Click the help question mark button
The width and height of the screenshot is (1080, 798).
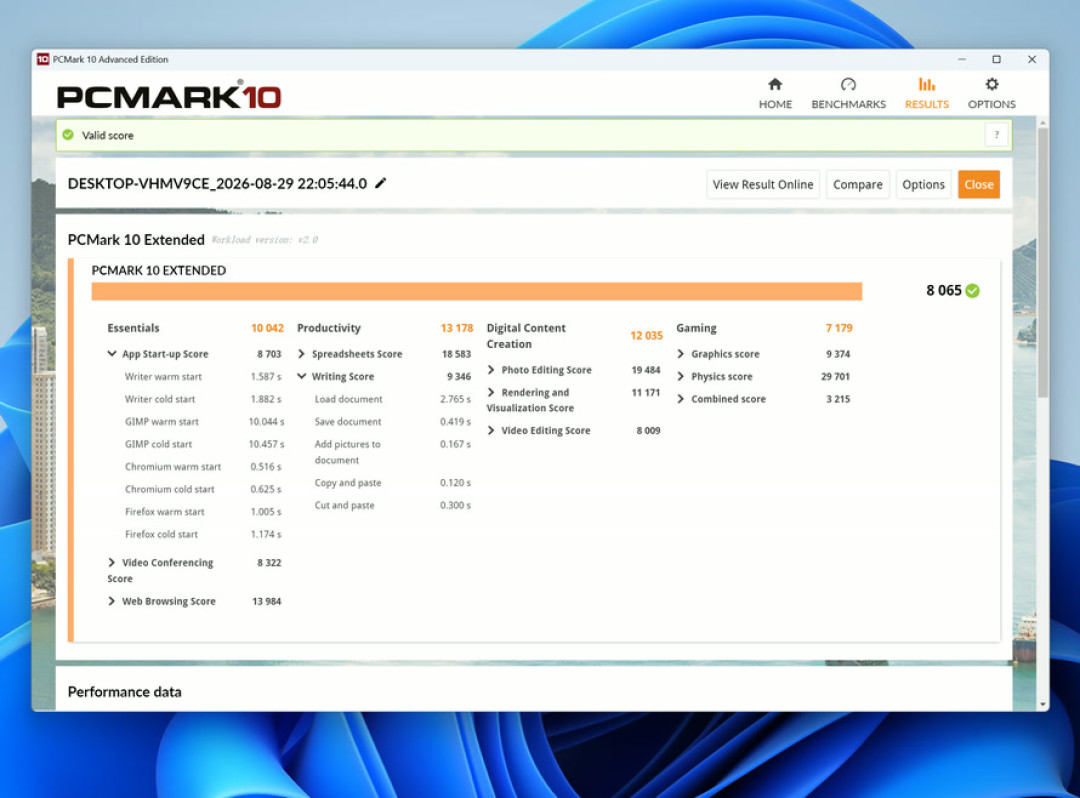click(x=996, y=135)
